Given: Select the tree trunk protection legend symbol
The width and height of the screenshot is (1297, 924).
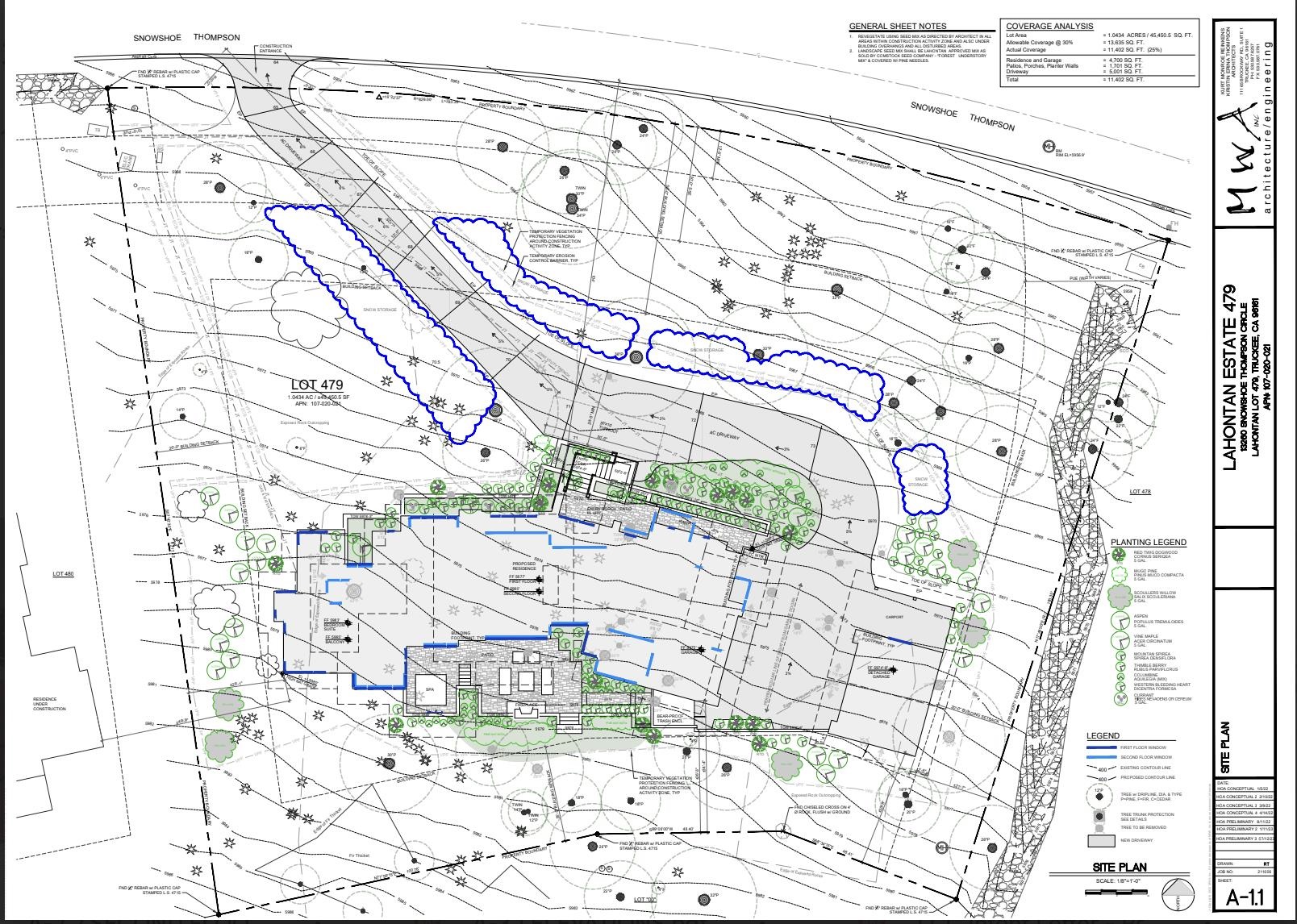Looking at the screenshot, I should (x=1100, y=815).
